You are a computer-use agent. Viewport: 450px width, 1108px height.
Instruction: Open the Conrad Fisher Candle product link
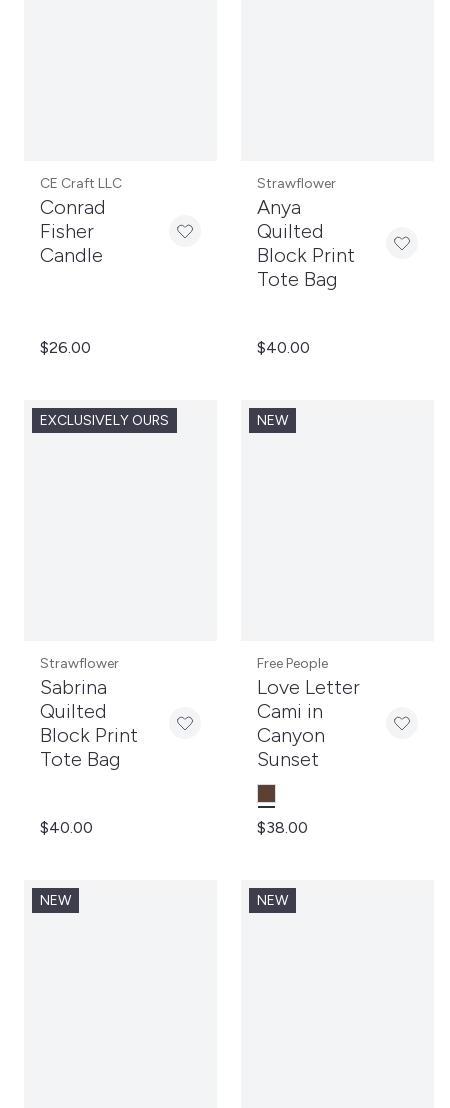[73, 231]
